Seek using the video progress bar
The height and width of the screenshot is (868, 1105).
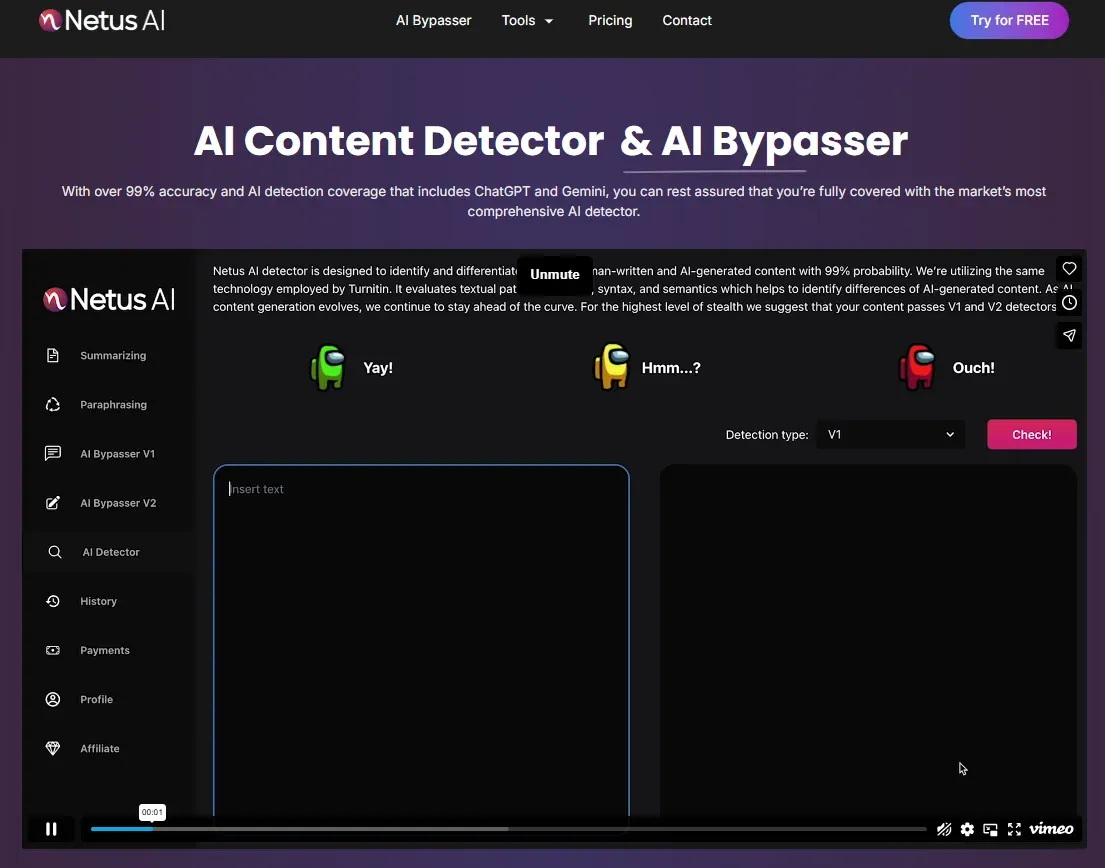tap(509, 829)
